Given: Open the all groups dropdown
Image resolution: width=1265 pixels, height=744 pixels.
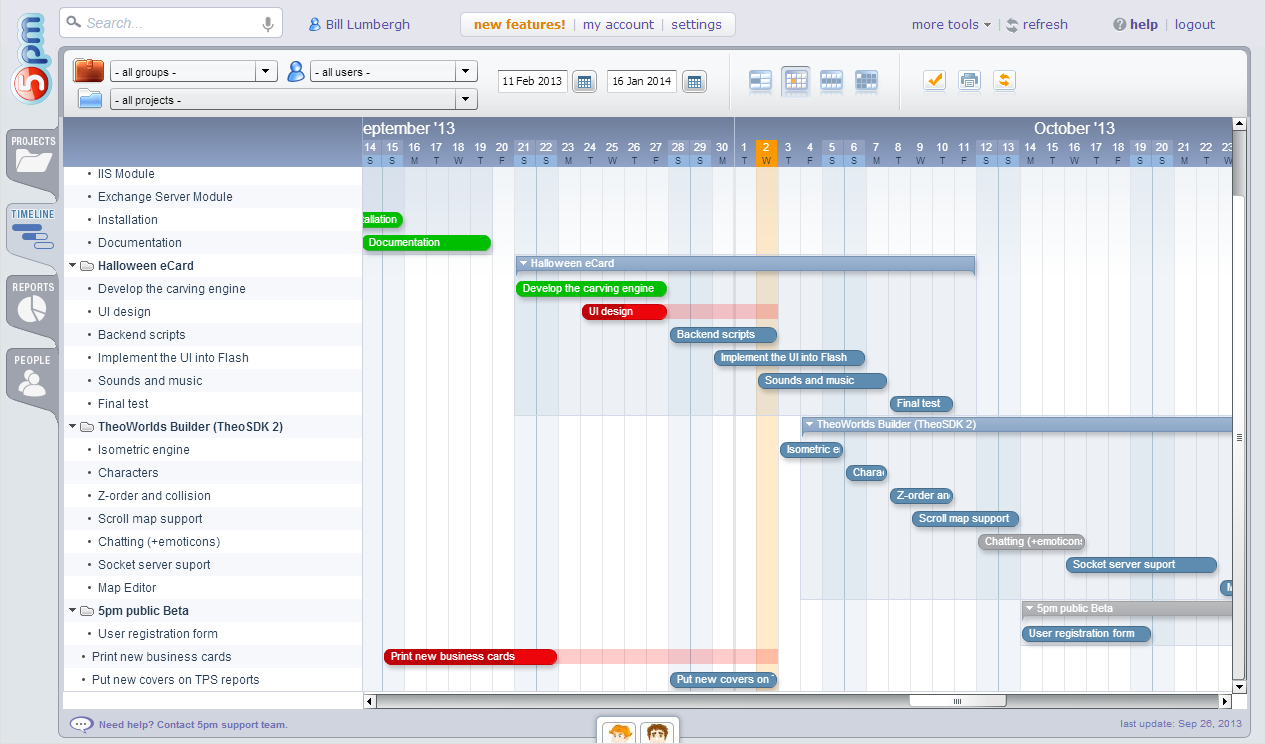Looking at the screenshot, I should tap(194, 72).
